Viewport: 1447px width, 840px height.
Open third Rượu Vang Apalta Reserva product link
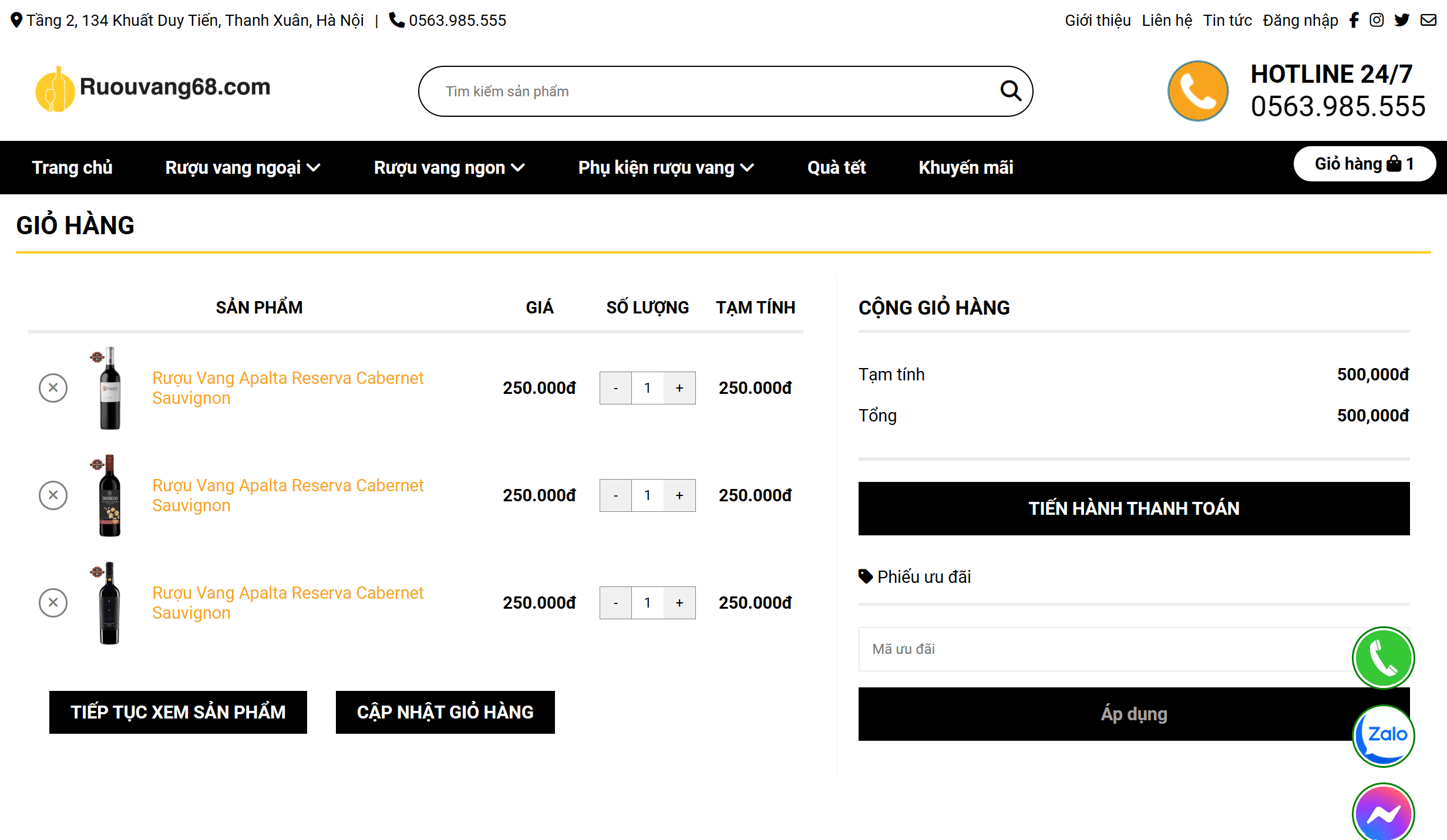pyautogui.click(x=288, y=603)
